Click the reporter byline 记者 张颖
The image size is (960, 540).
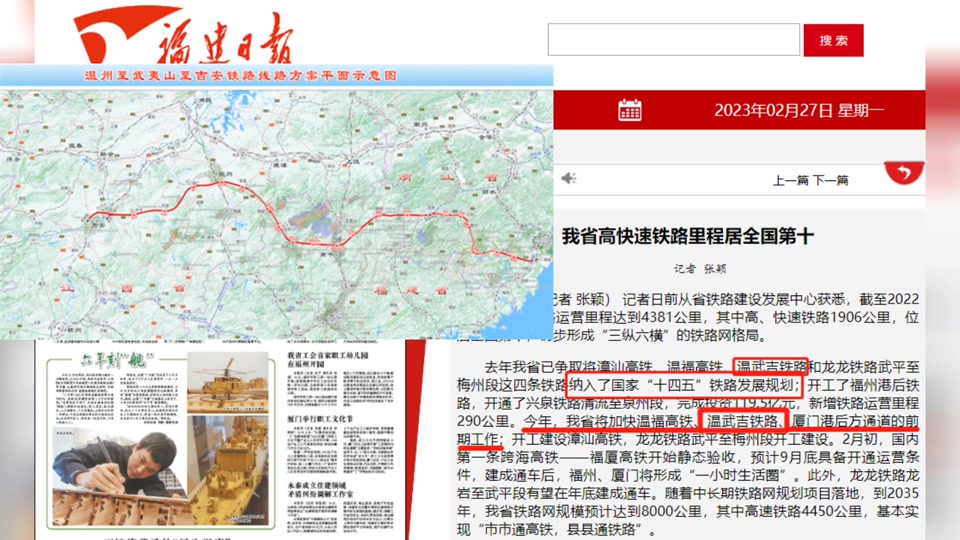pyautogui.click(x=700, y=268)
